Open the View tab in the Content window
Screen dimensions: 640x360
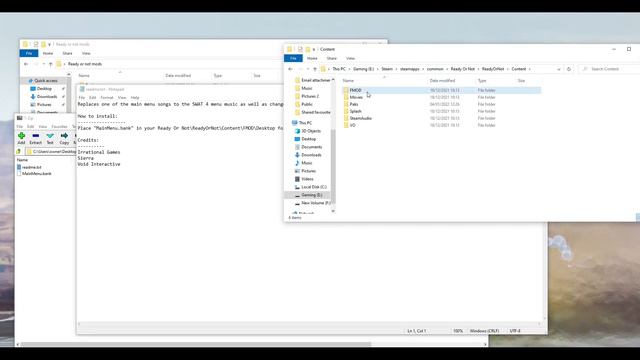[x=350, y=58]
